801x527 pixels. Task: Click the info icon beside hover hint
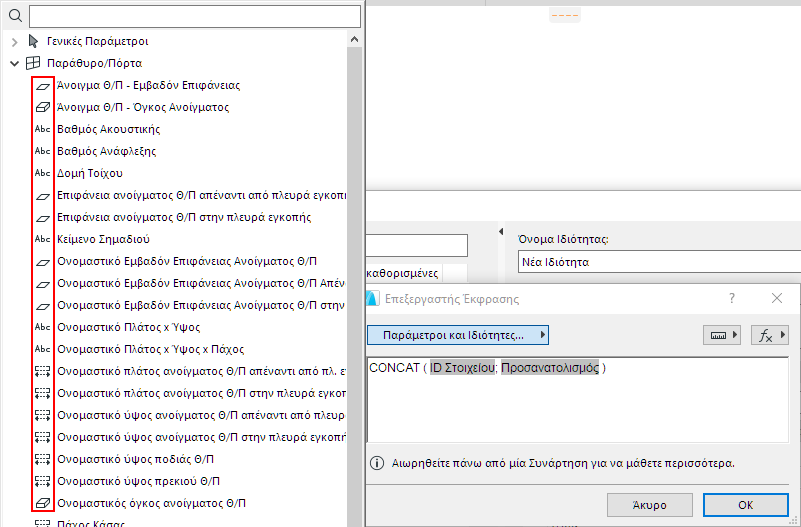[377, 464]
